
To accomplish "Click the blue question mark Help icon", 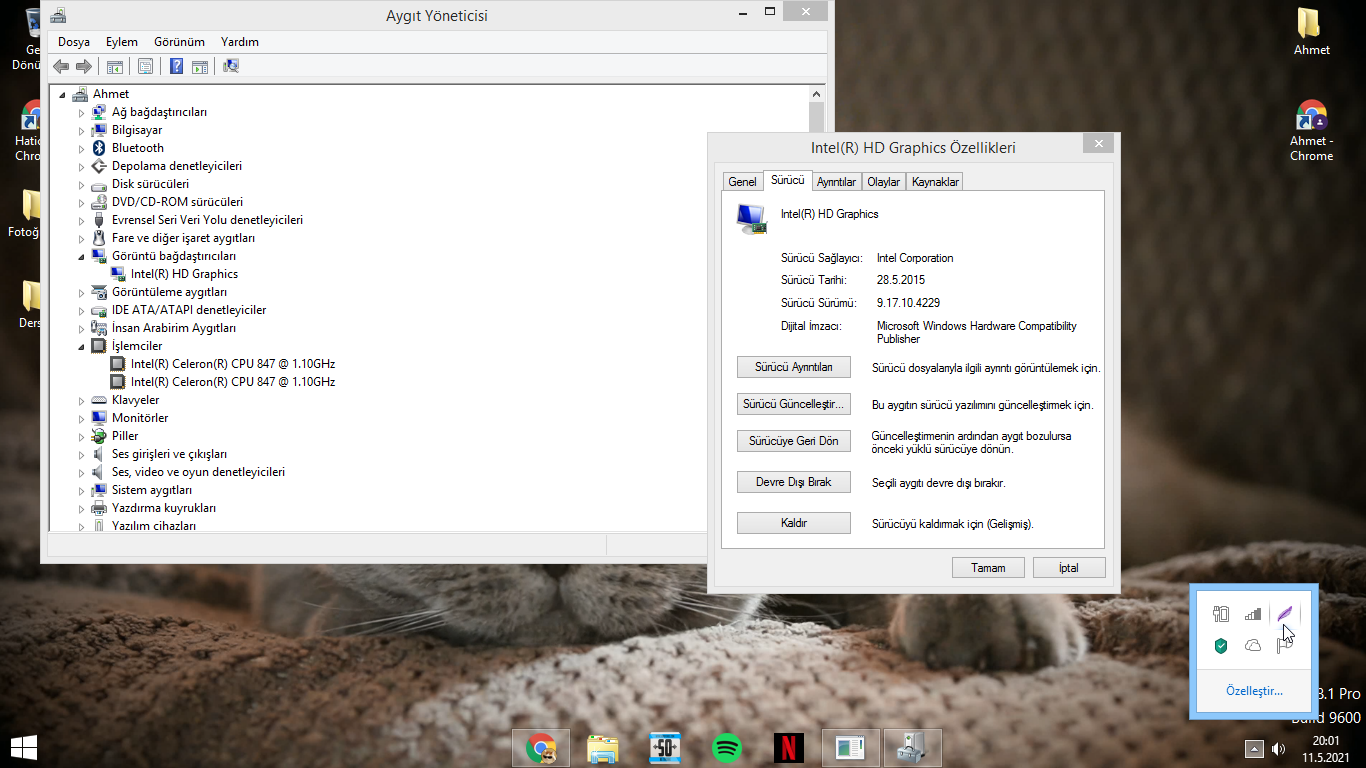I will click(177, 67).
